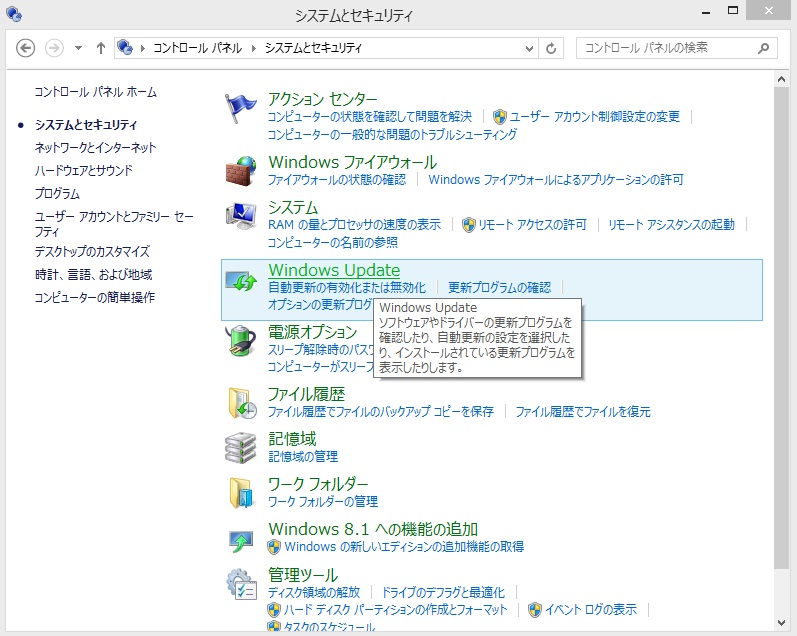Image resolution: width=797 pixels, height=636 pixels.
Task: Open the Power Options battery icon
Action: (x=241, y=341)
